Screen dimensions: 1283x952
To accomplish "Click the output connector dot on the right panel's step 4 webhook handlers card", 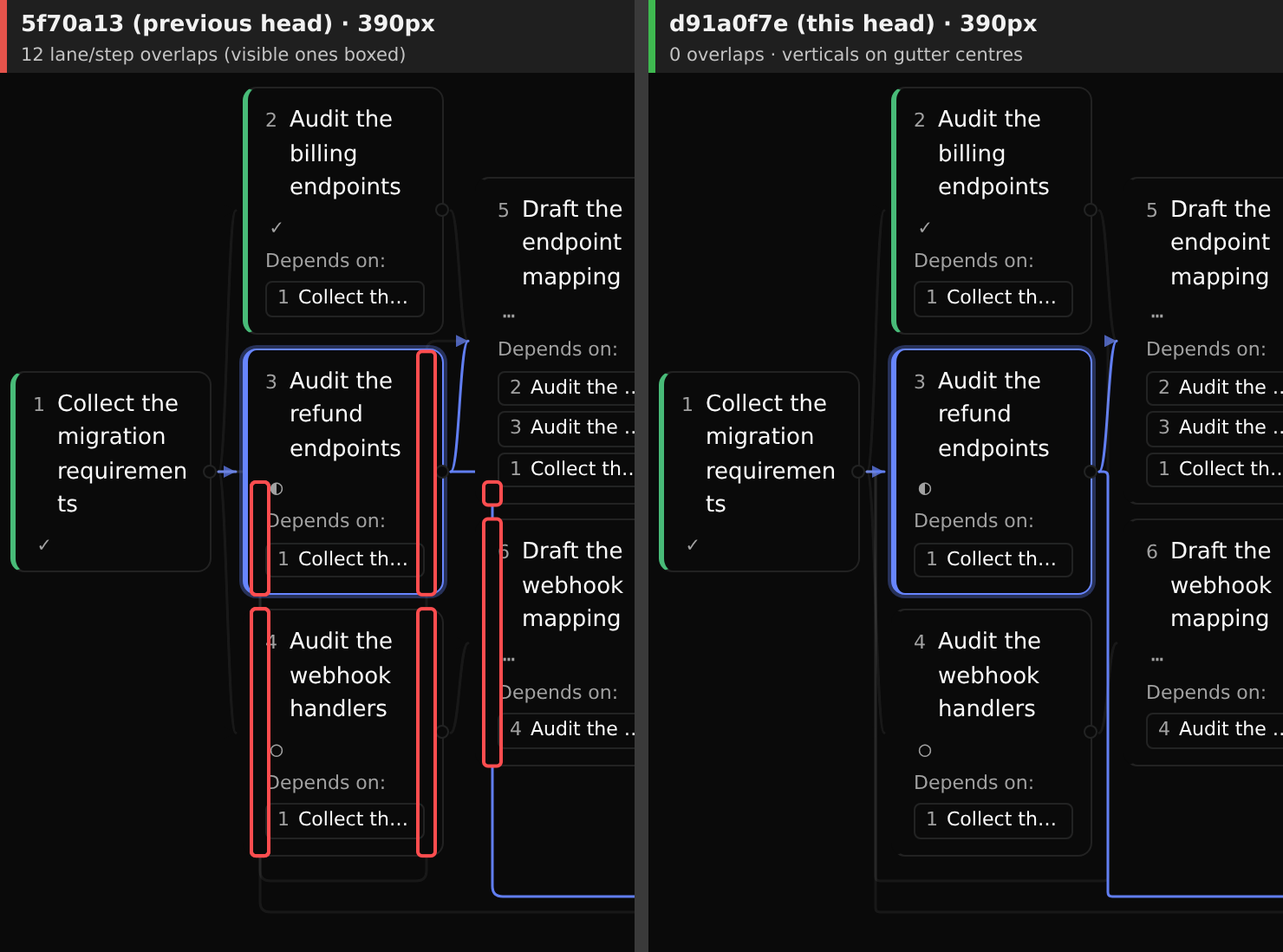I will (1091, 732).
